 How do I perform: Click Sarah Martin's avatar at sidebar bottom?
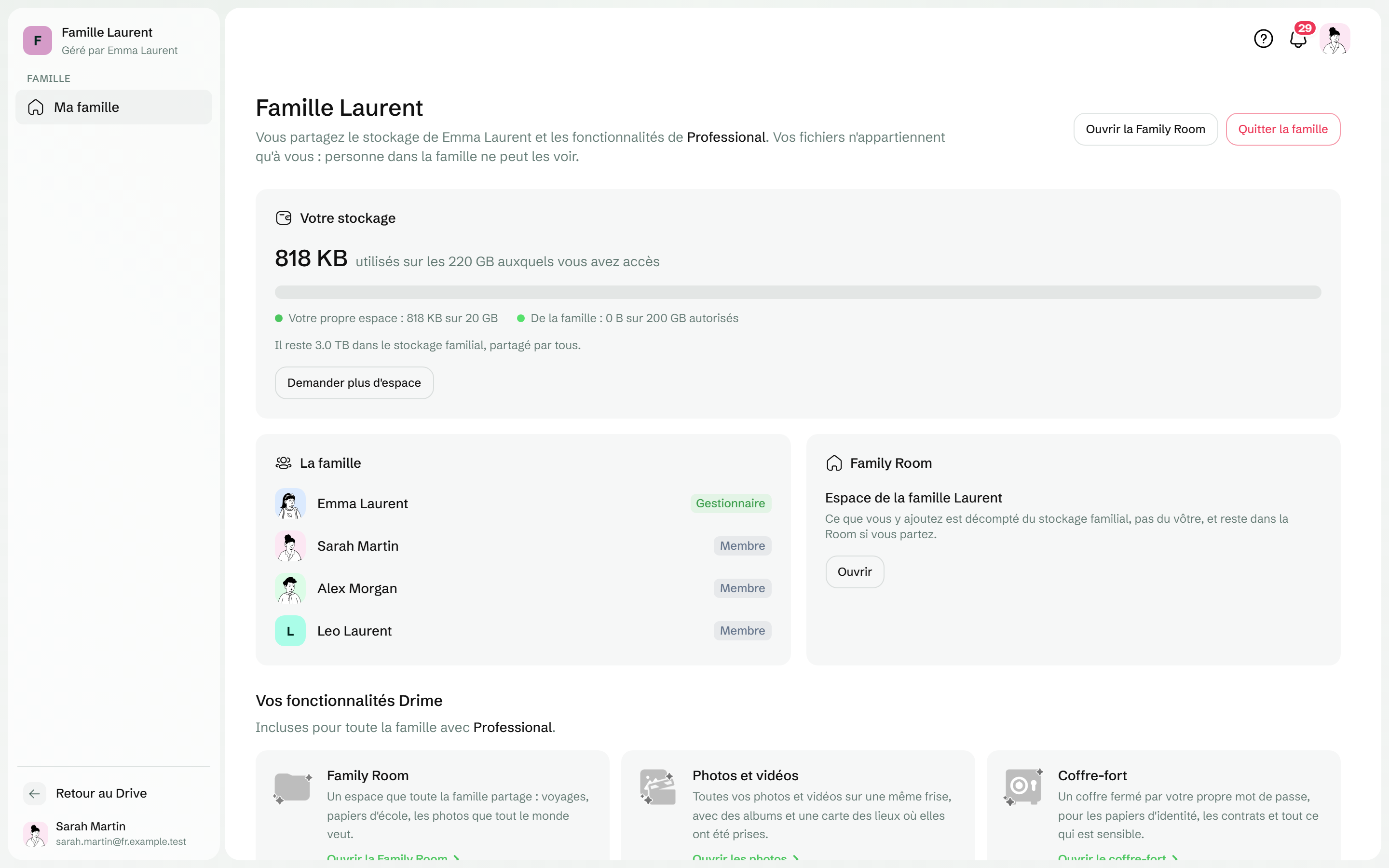[35, 834]
